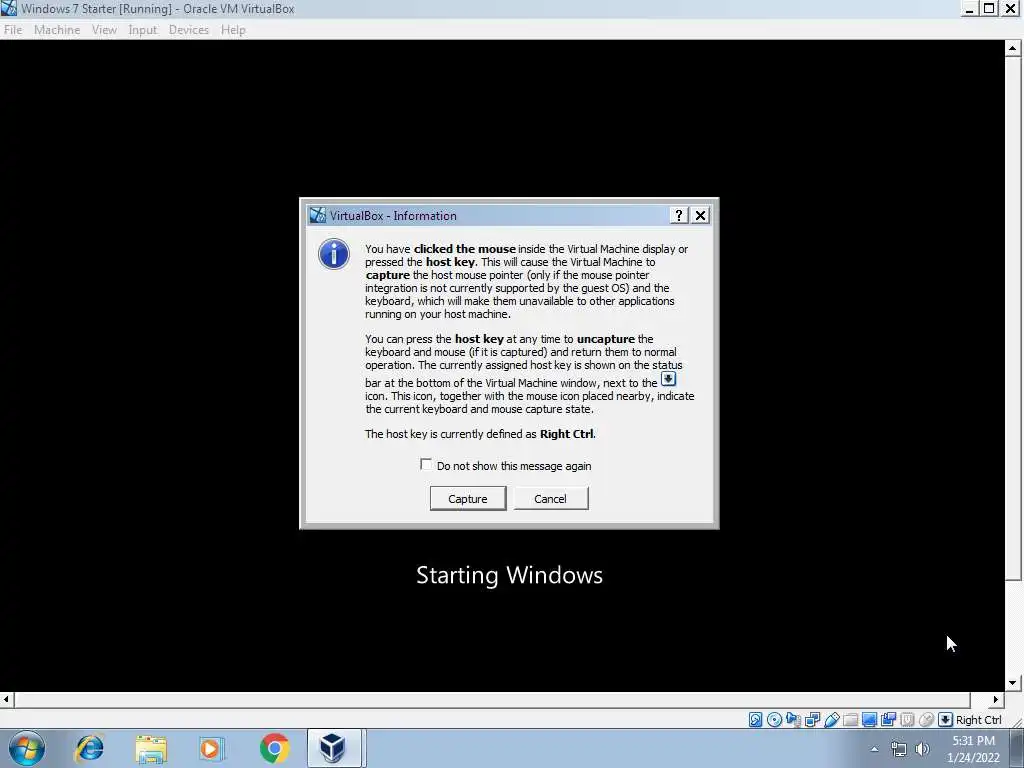Click the network tray icon
The width and height of the screenshot is (1024, 768).
pyautogui.click(x=899, y=749)
